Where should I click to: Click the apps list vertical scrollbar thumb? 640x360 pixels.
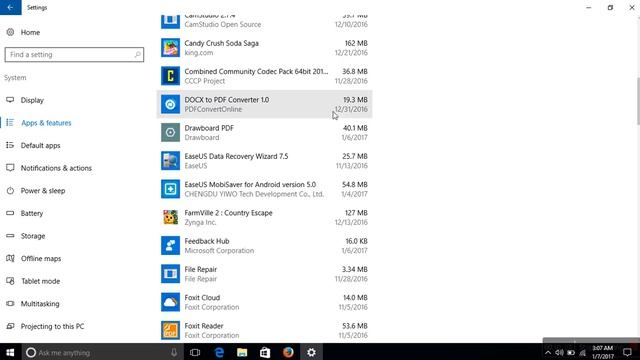(x=637, y=101)
